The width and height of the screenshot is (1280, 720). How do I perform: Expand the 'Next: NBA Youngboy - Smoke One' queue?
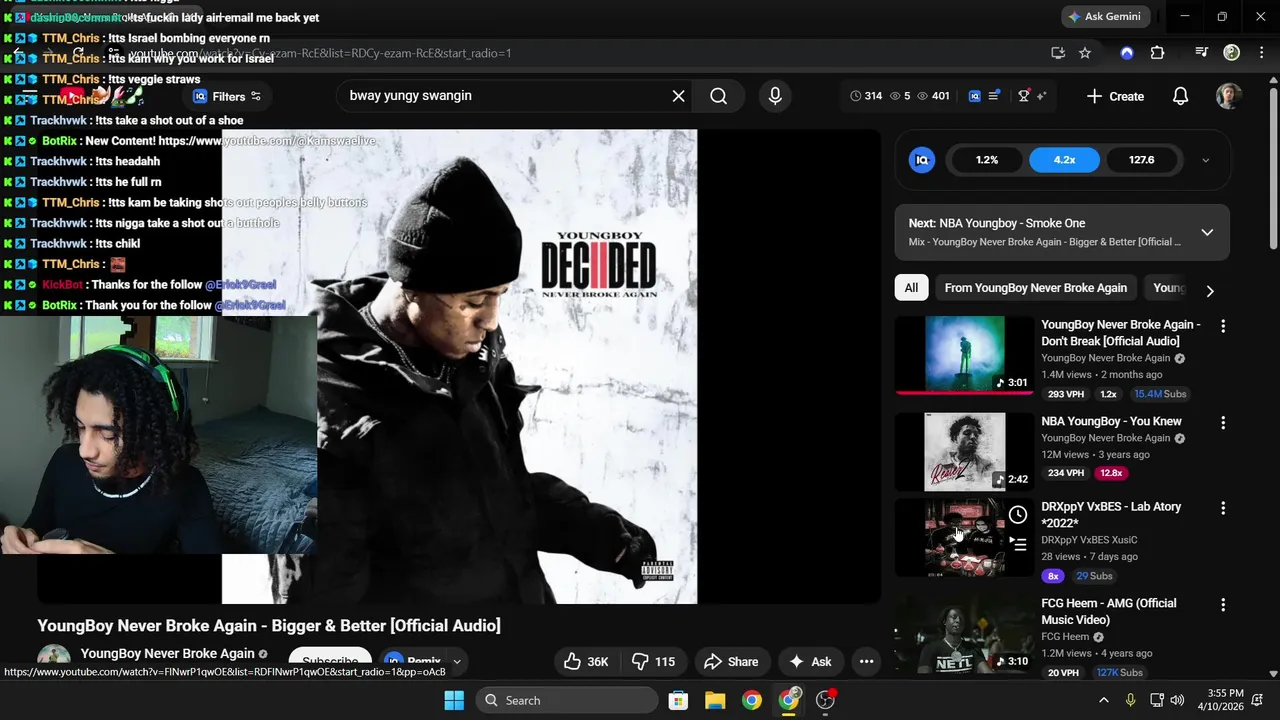click(x=1207, y=232)
